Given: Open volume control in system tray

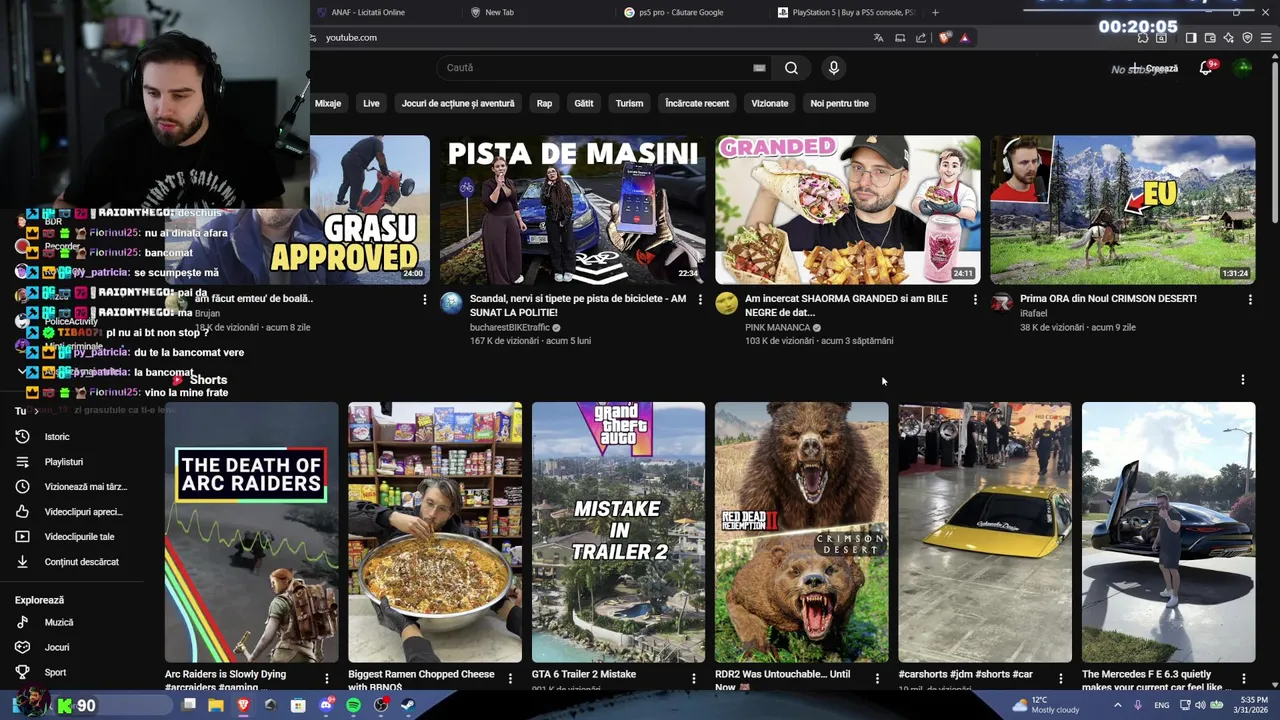Looking at the screenshot, I should (1200, 705).
